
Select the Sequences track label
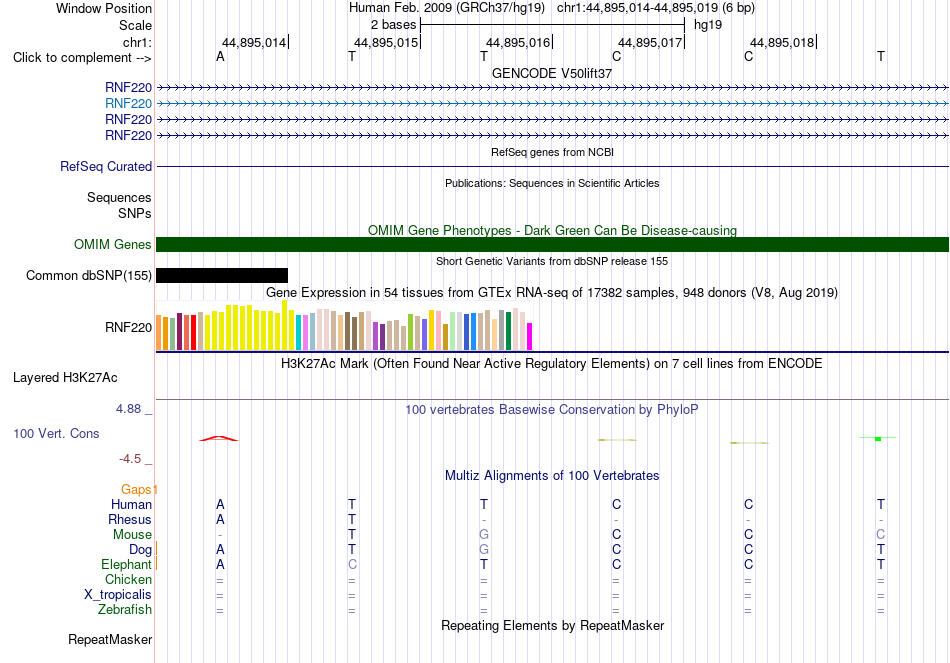[x=119, y=198]
